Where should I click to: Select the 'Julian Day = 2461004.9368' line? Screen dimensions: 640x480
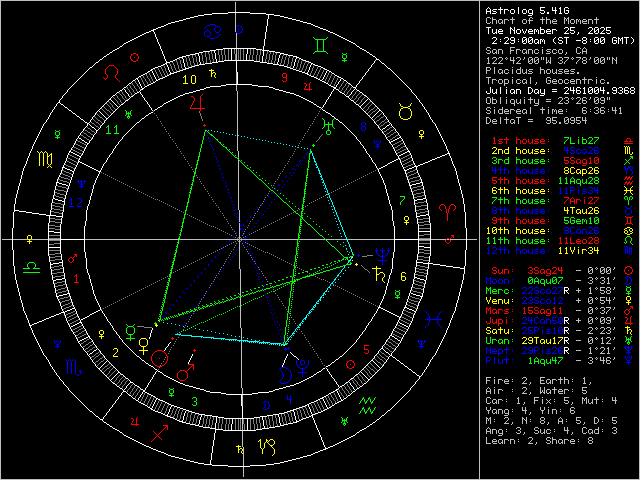pyautogui.click(x=560, y=91)
